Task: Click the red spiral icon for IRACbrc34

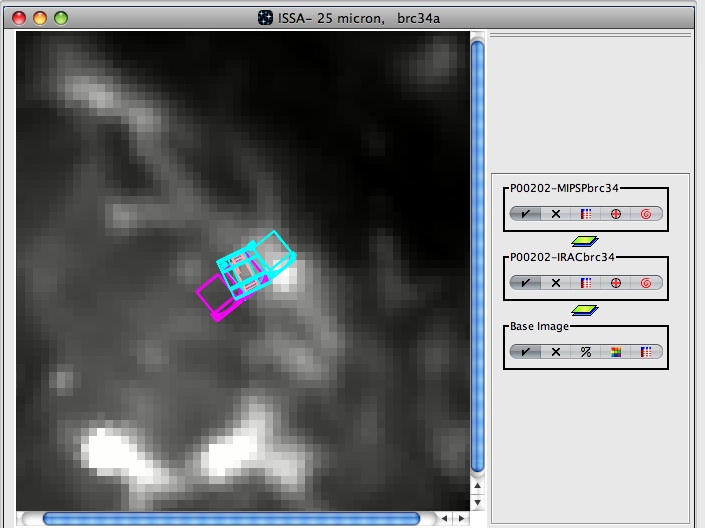Action: click(x=646, y=283)
